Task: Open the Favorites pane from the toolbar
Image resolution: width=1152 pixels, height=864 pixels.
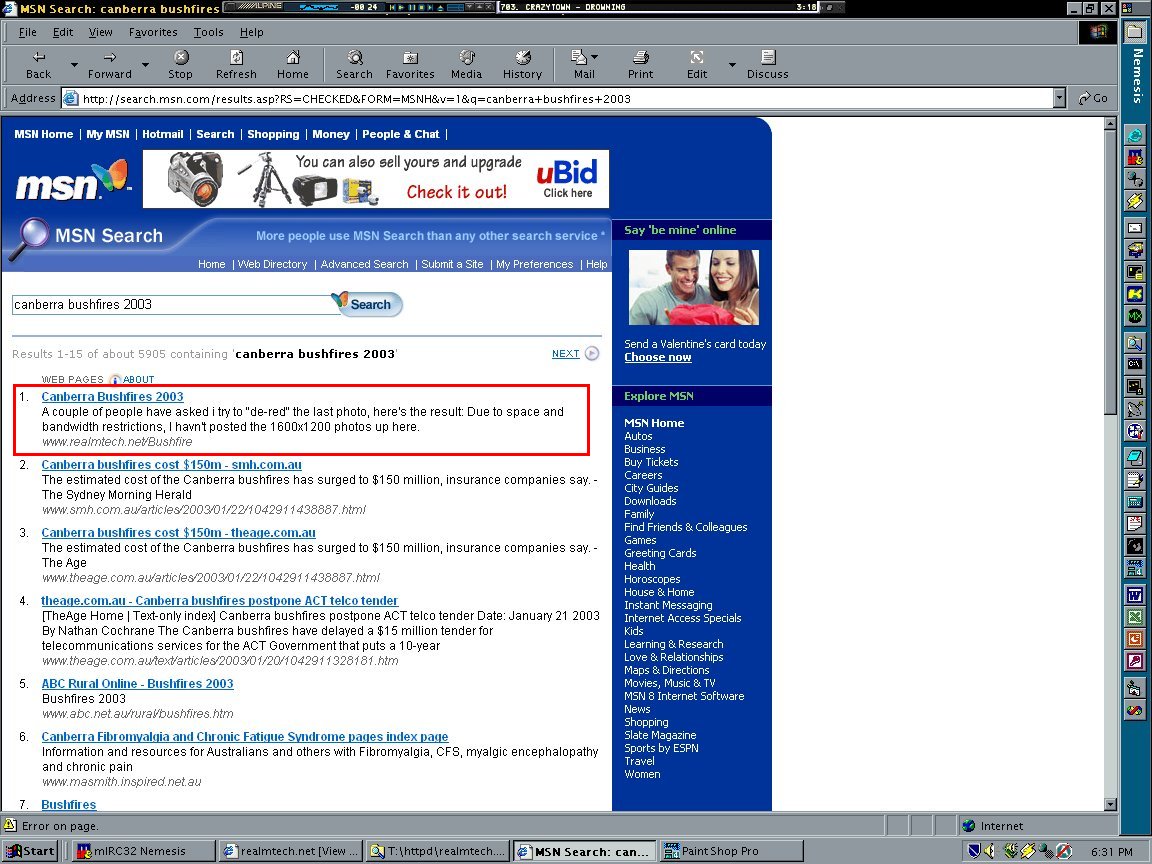Action: pos(410,65)
